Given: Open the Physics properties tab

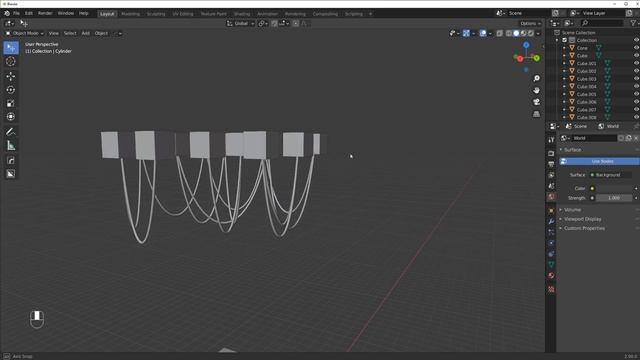Looking at the screenshot, I should [551, 243].
